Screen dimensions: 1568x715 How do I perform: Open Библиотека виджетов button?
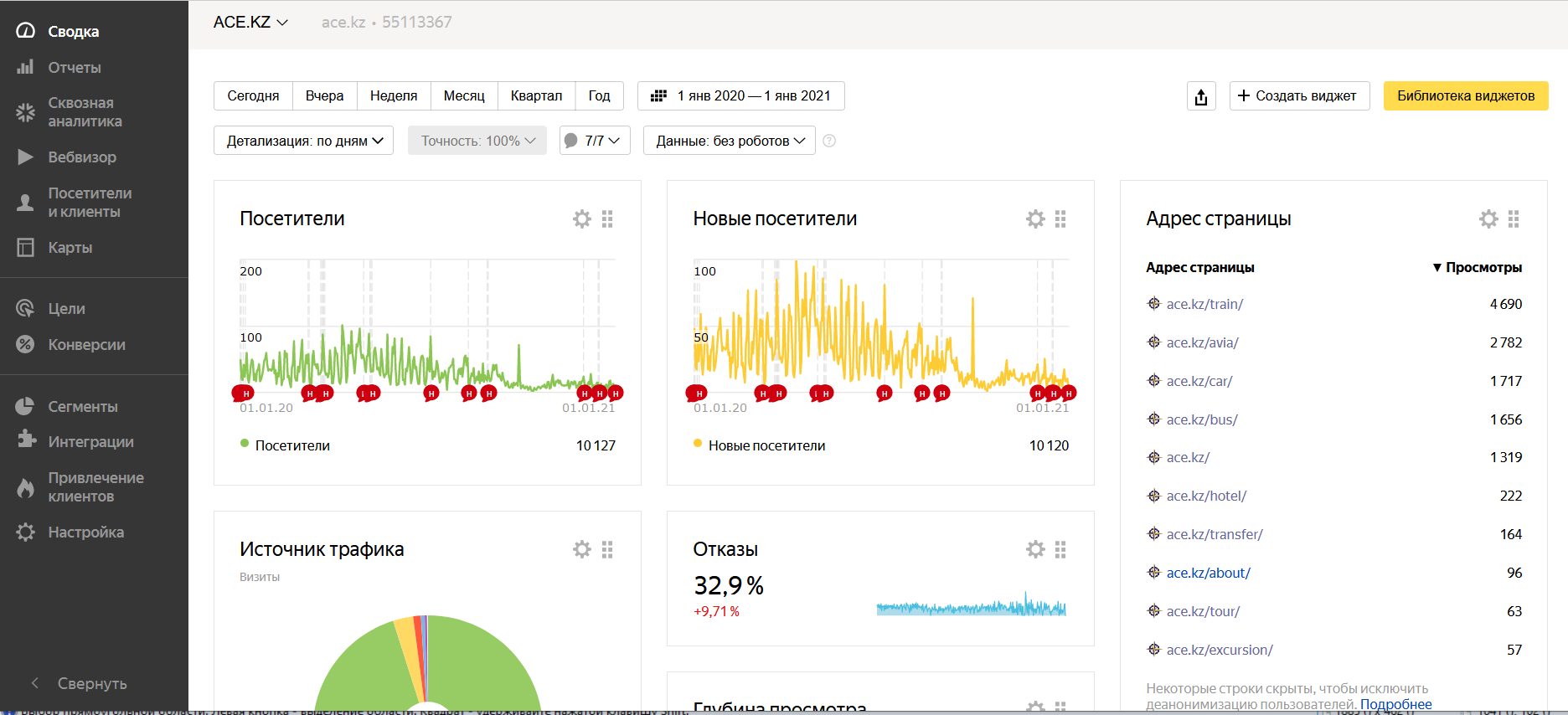click(1466, 96)
